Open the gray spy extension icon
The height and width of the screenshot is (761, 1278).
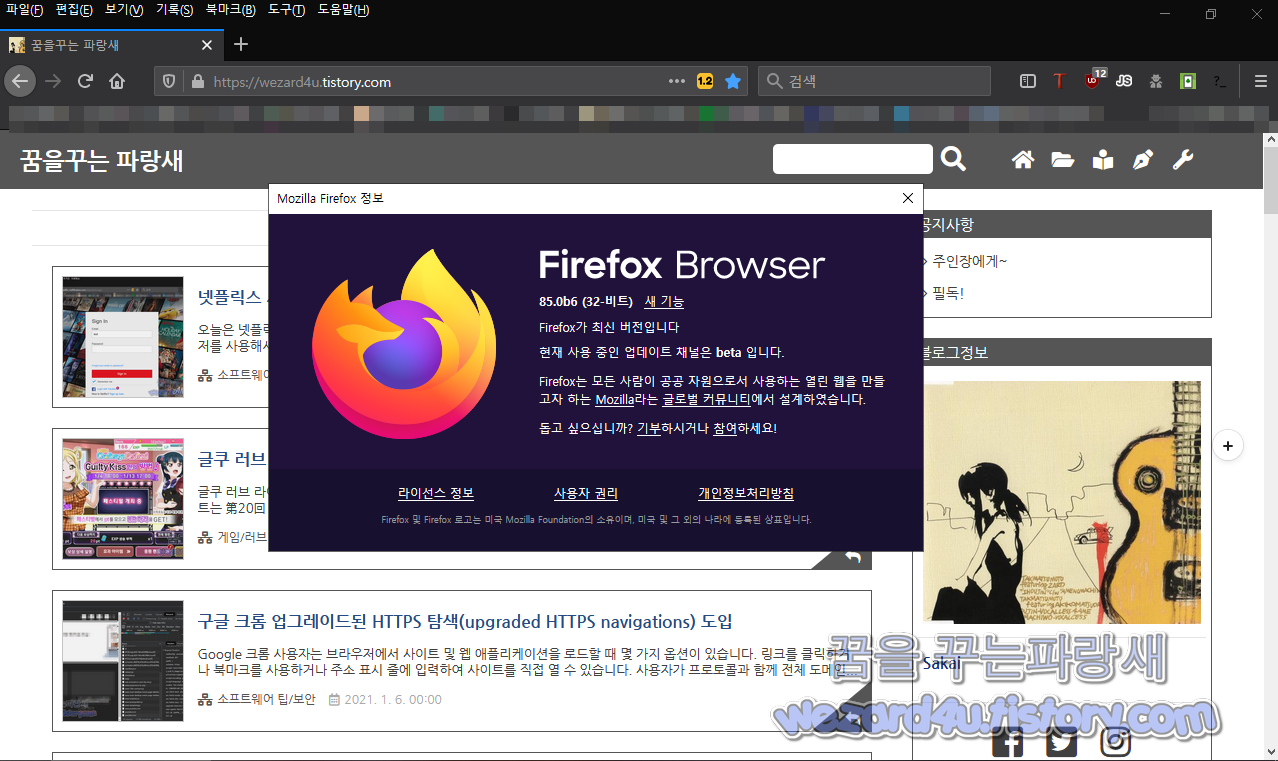tap(1156, 81)
